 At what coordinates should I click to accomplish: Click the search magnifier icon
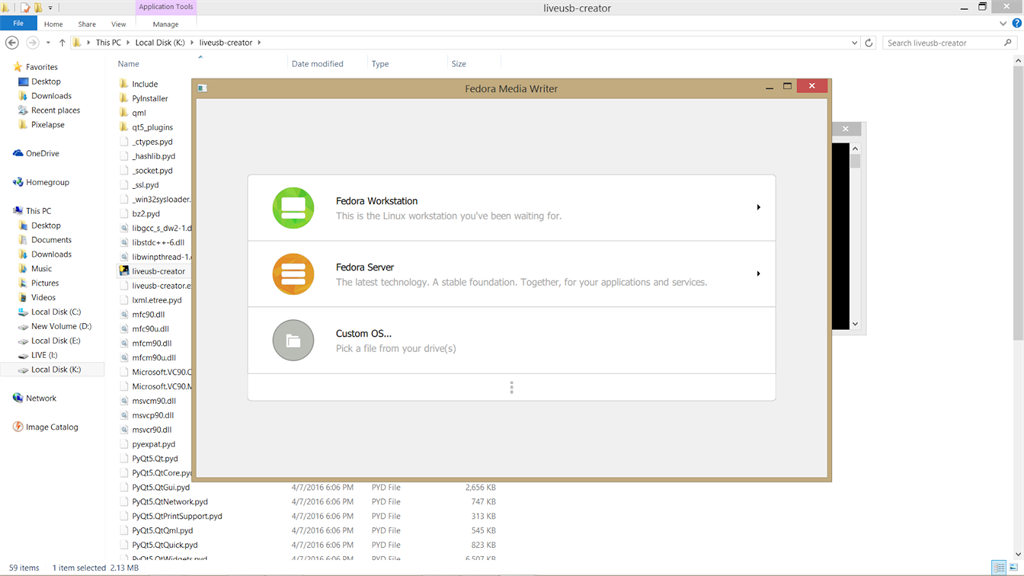[x=1008, y=43]
